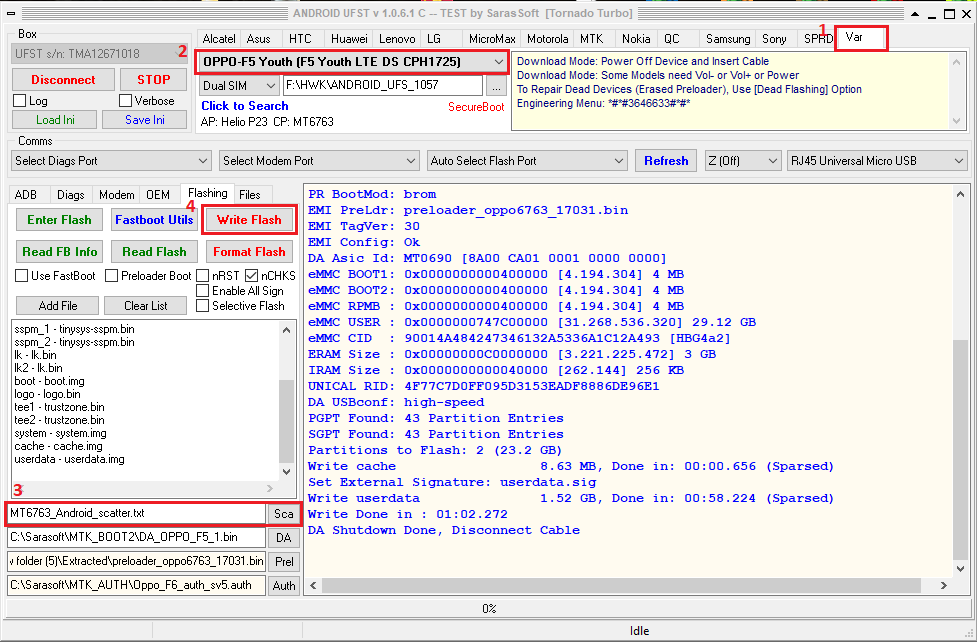Click the DA file browse button

(x=284, y=538)
